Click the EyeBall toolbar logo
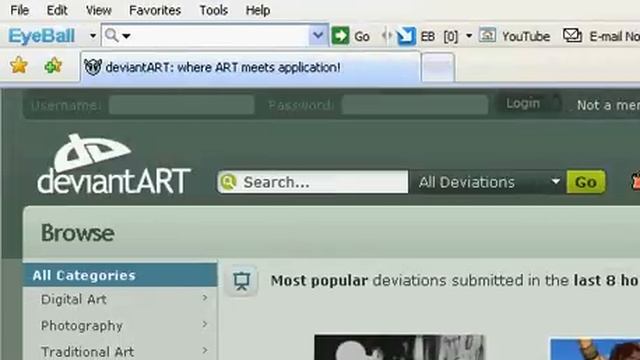The width and height of the screenshot is (640, 360). point(42,36)
